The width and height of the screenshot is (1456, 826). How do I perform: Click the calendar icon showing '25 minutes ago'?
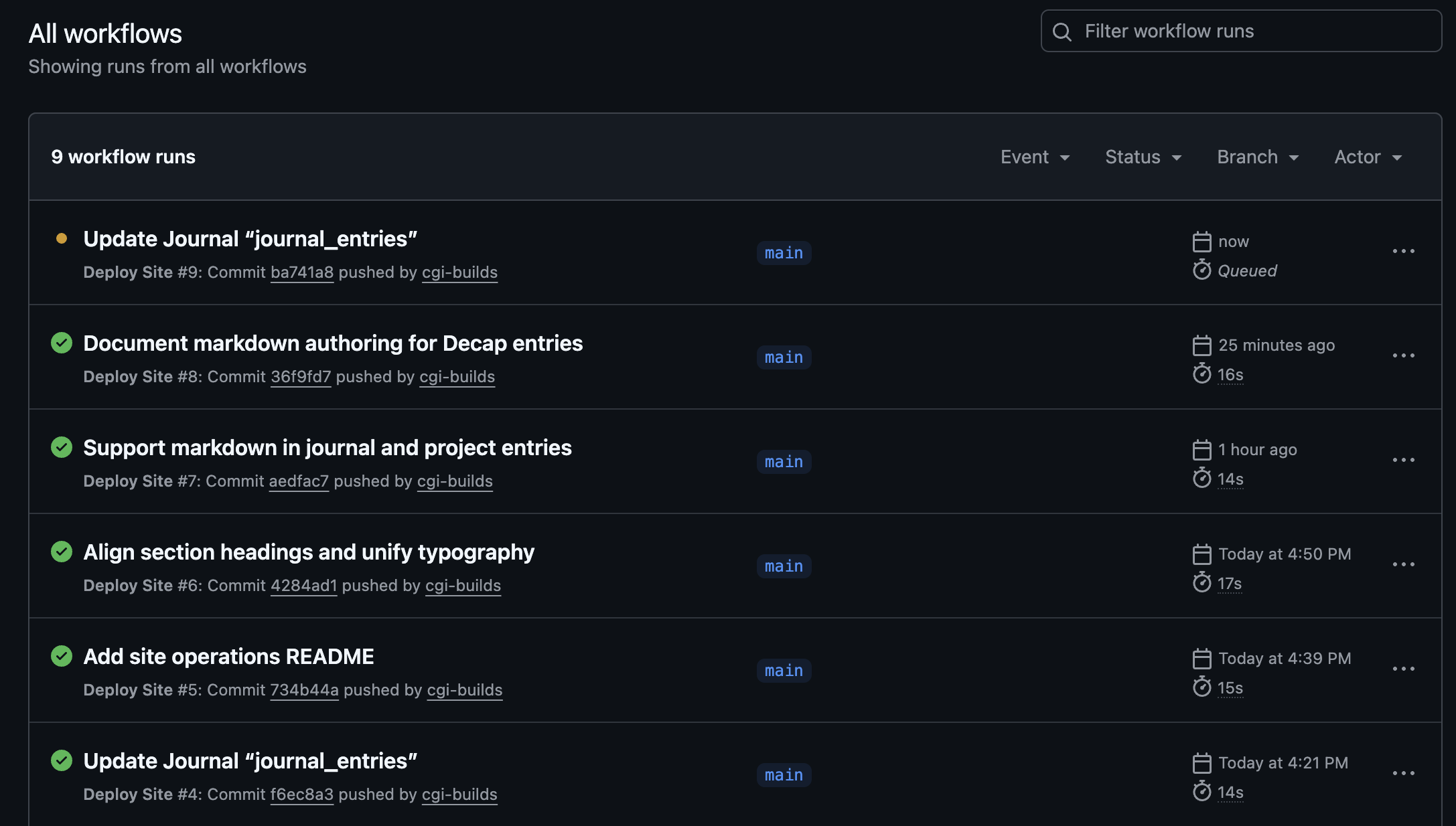coord(1203,345)
